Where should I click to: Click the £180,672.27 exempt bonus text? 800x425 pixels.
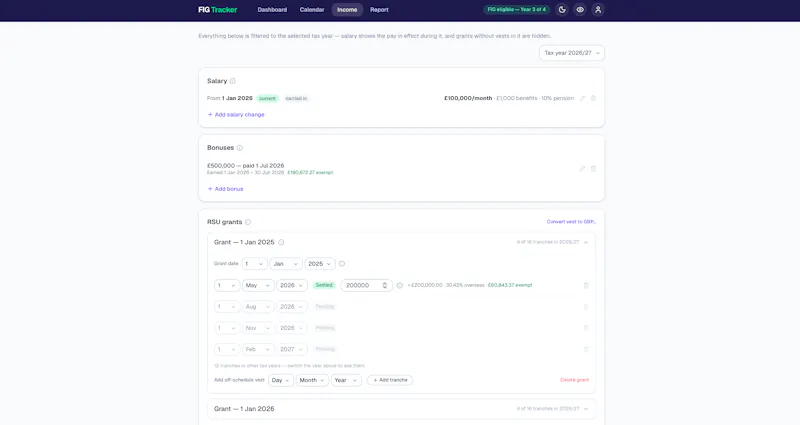pos(310,172)
